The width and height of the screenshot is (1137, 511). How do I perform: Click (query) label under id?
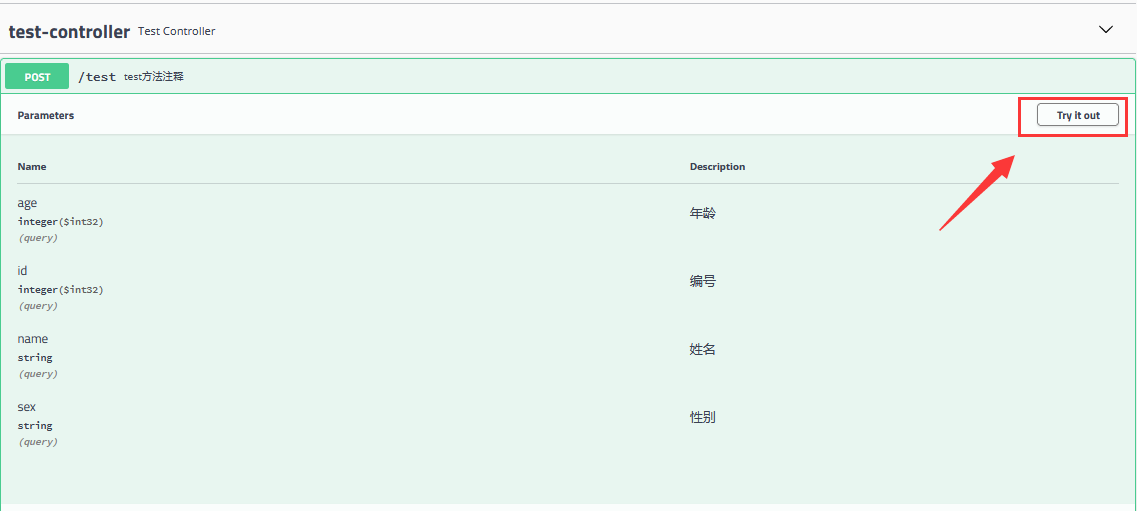[38, 306]
